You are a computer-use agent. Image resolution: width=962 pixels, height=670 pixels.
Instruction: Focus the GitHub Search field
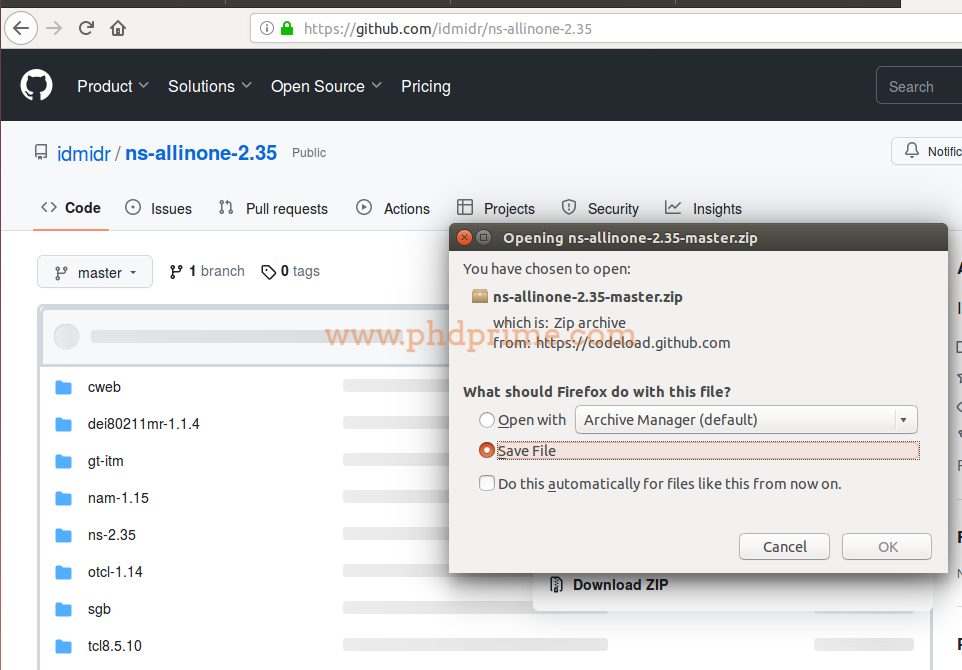919,87
